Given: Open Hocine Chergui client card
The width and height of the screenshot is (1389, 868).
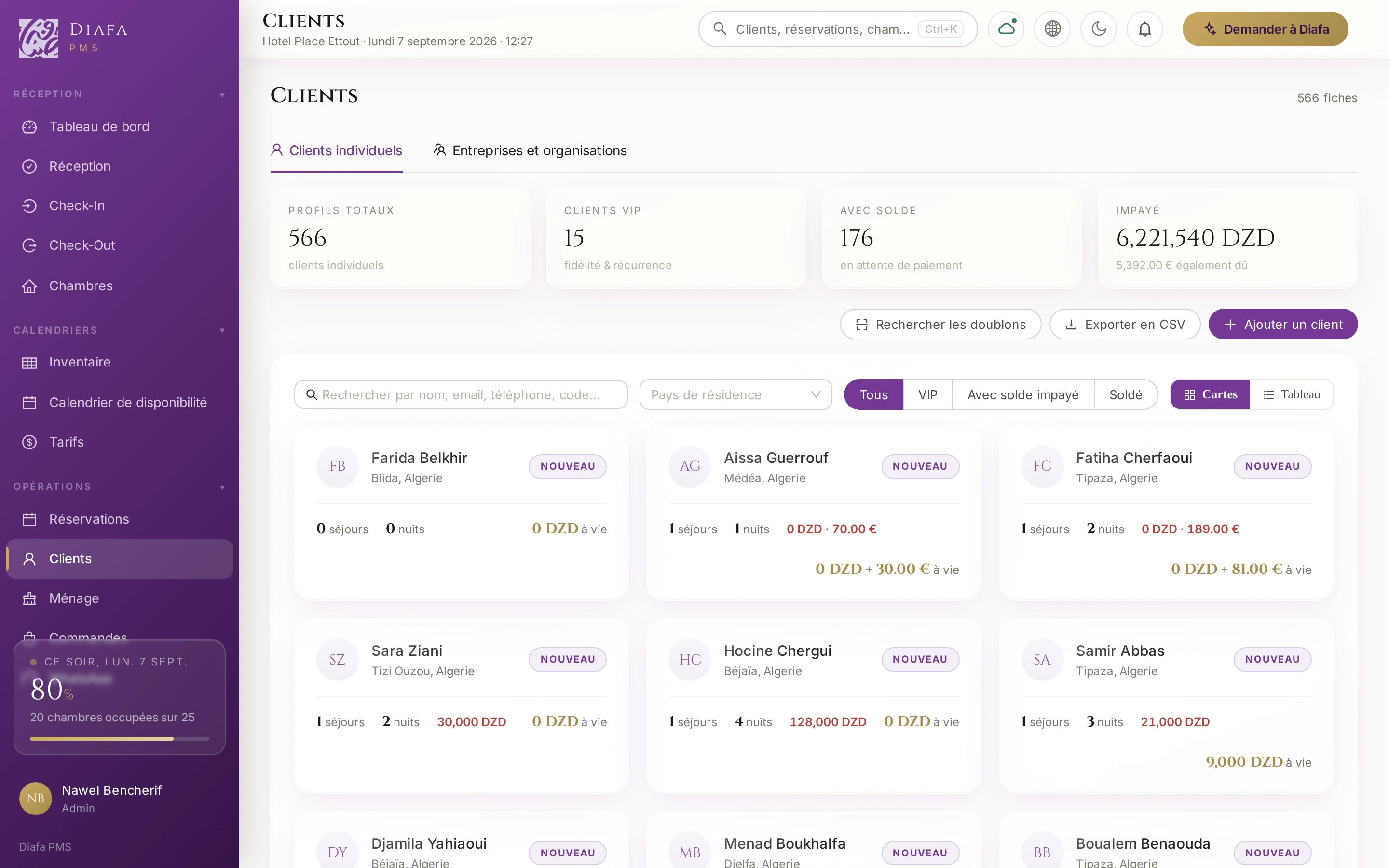Looking at the screenshot, I should pyautogui.click(x=814, y=706).
